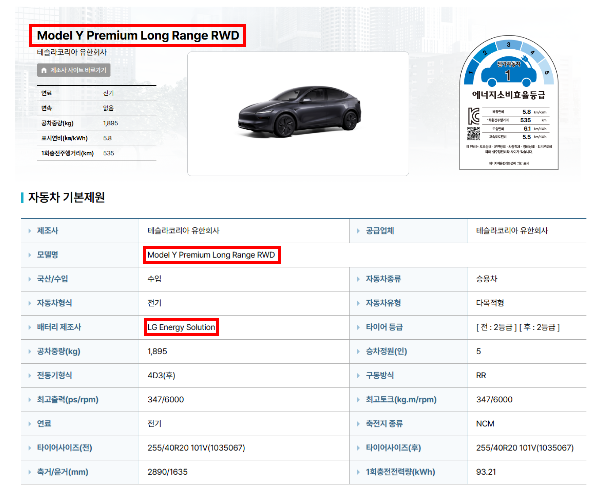
Task: Open the manufacturer site shortcut button
Action: tap(73, 70)
